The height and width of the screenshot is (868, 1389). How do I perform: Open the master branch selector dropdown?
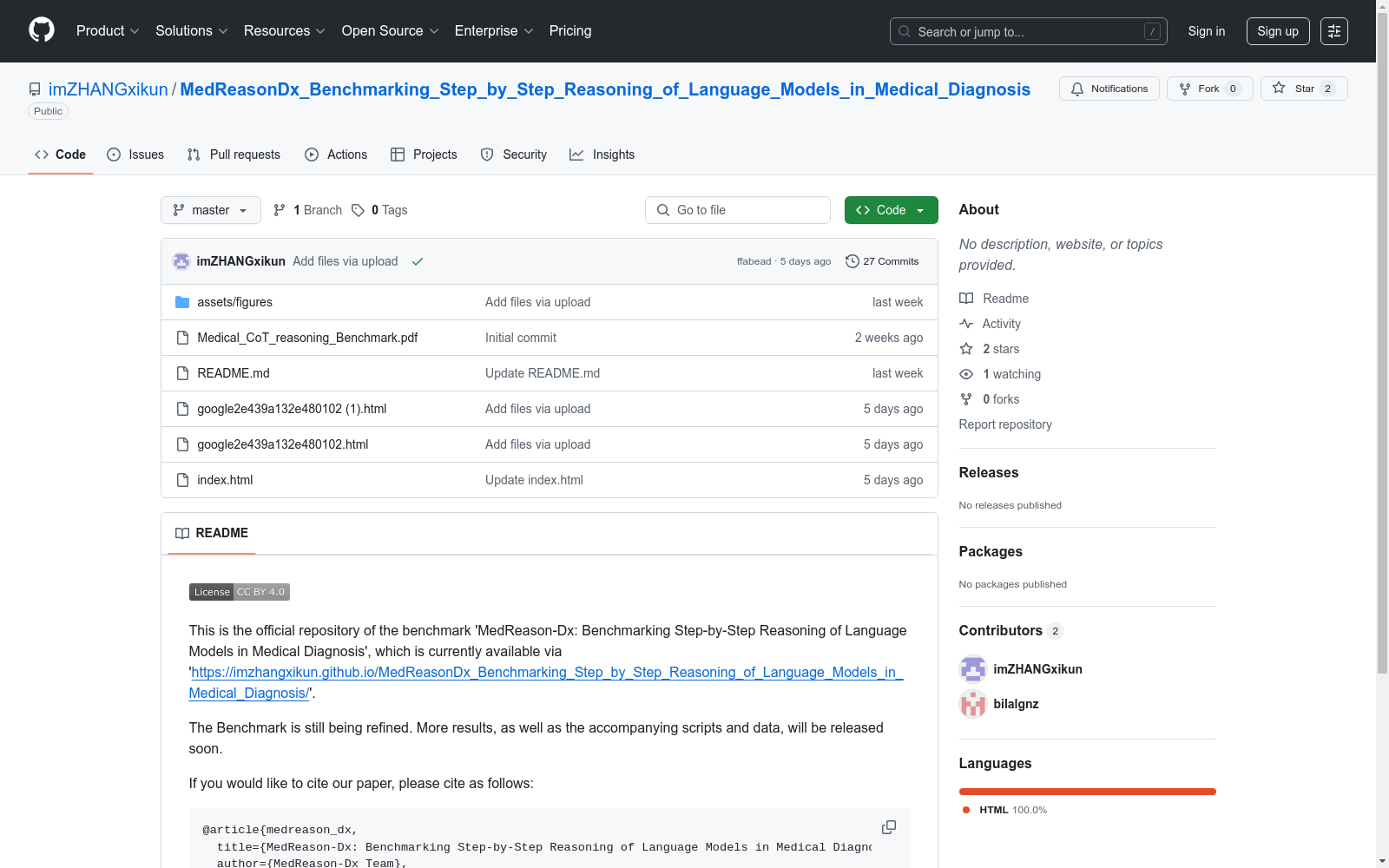click(211, 210)
